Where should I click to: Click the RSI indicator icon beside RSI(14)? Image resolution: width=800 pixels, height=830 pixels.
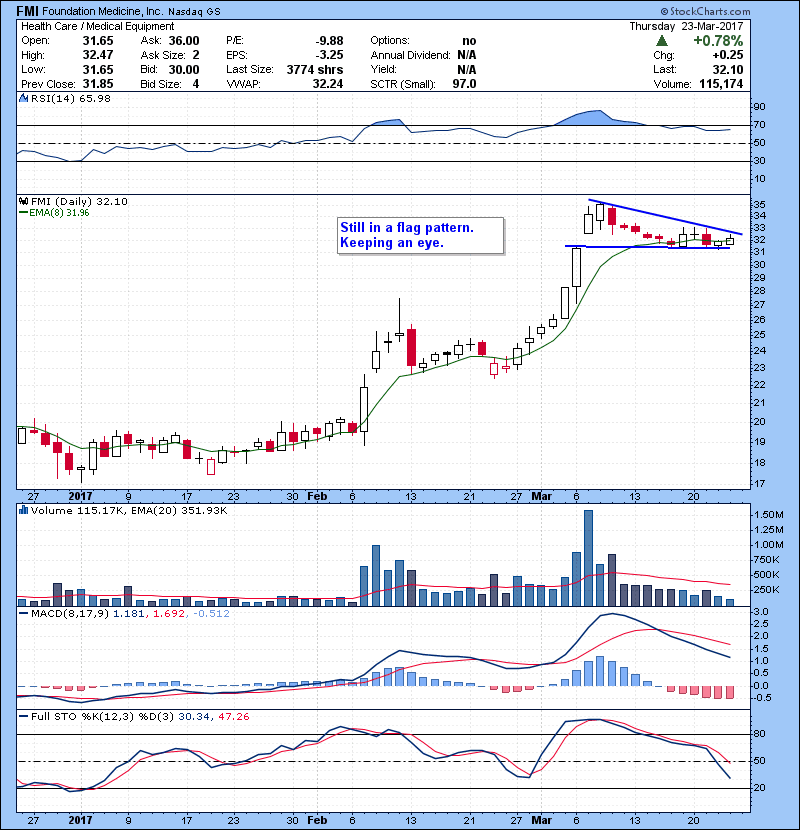23,98
